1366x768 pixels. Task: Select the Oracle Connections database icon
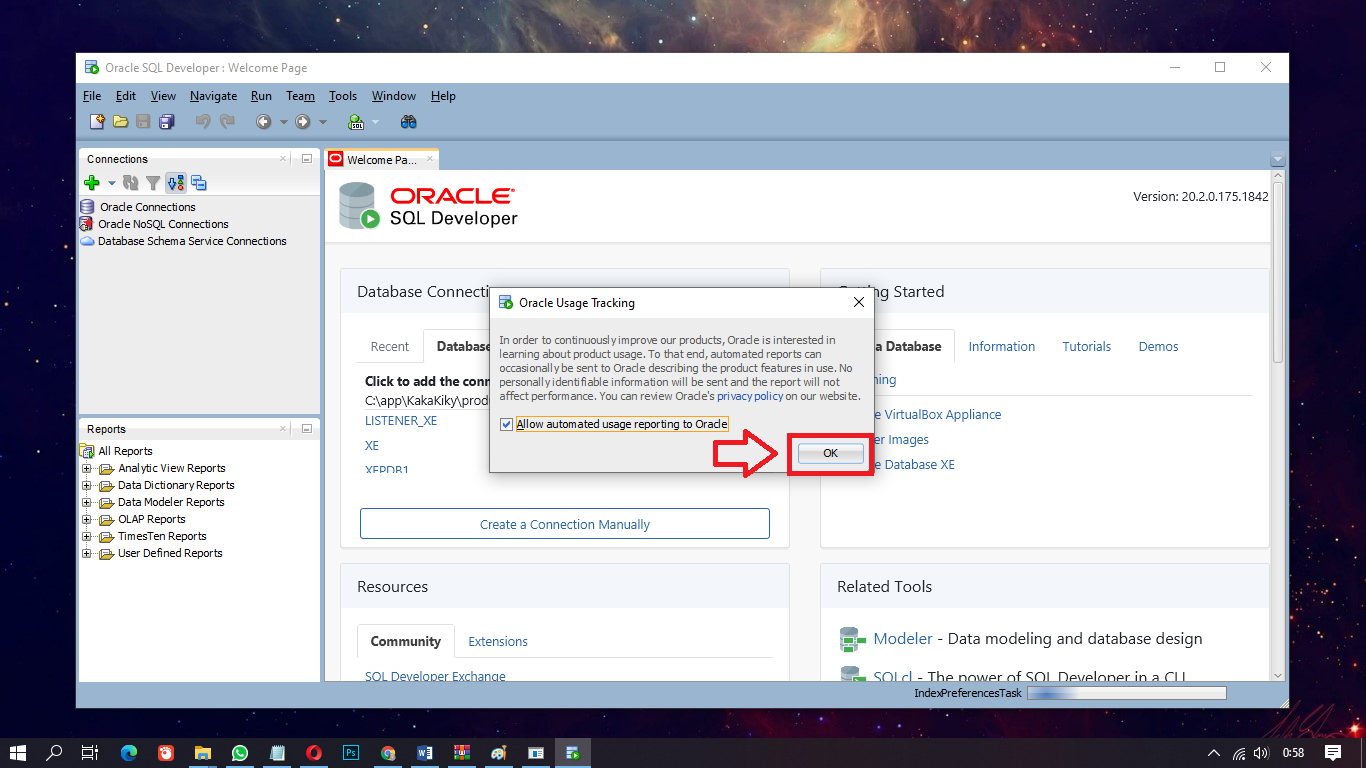pyautogui.click(x=87, y=207)
